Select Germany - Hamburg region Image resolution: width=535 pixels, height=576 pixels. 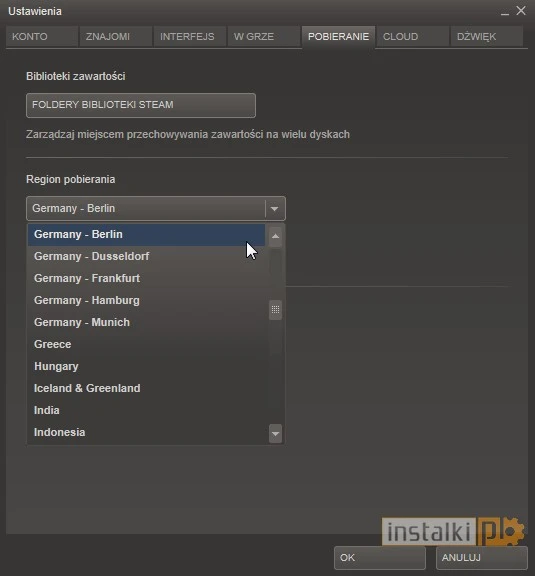[146, 300]
